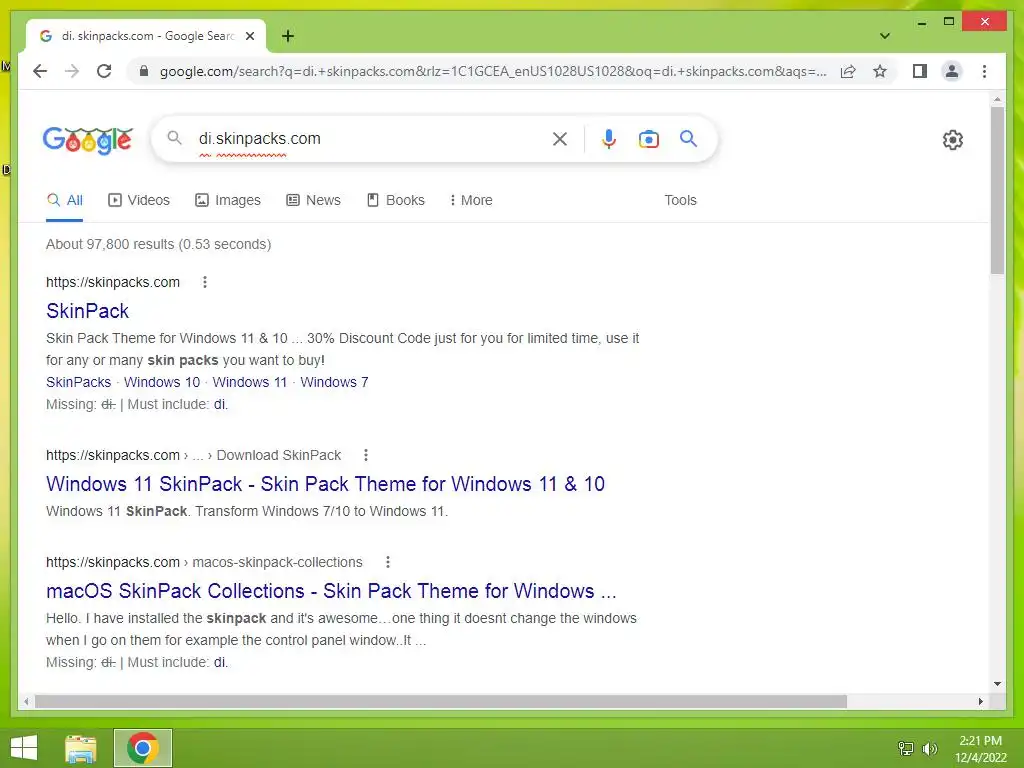Switch to News results

point(313,200)
